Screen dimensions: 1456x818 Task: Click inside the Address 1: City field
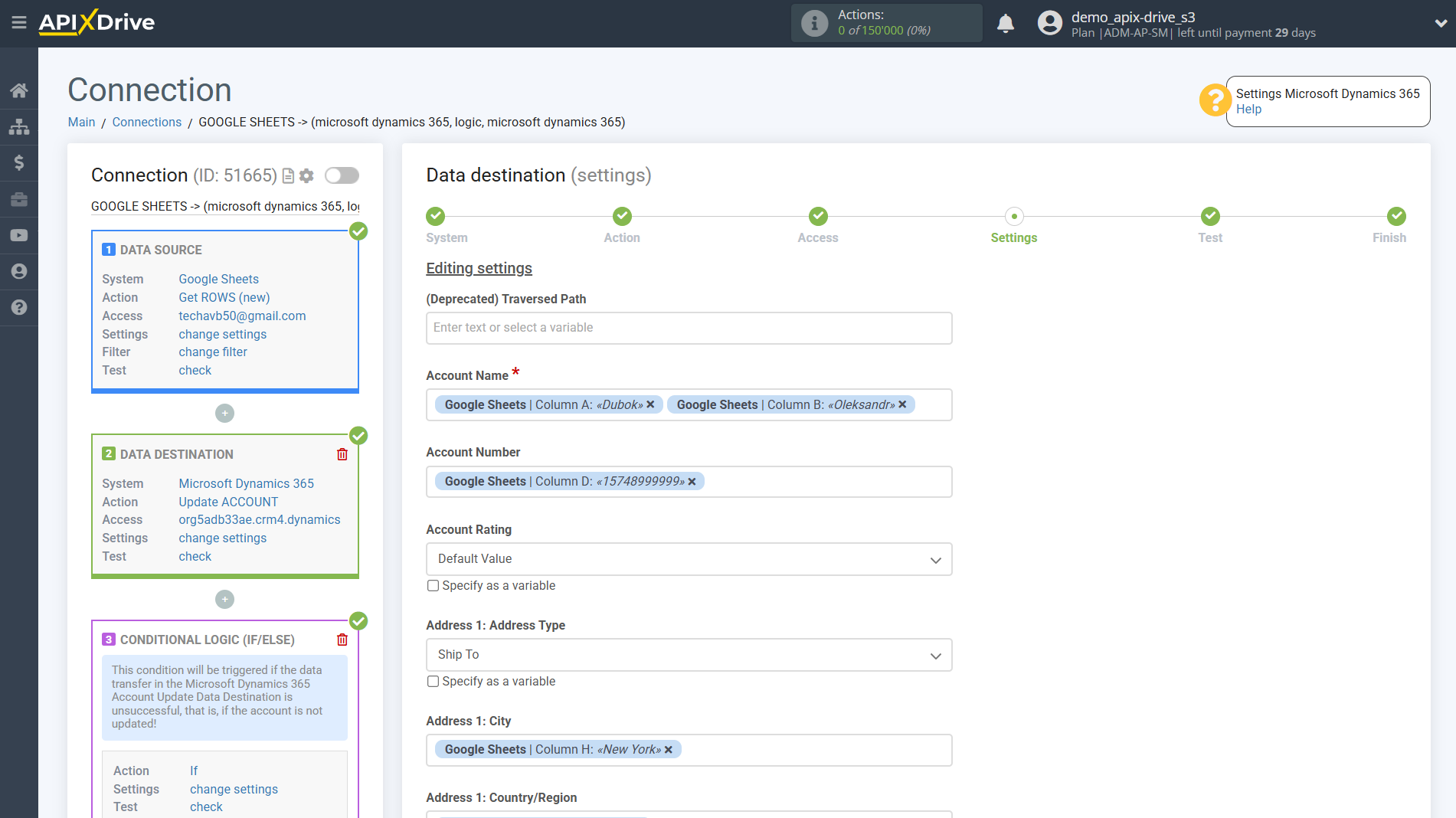click(689, 750)
